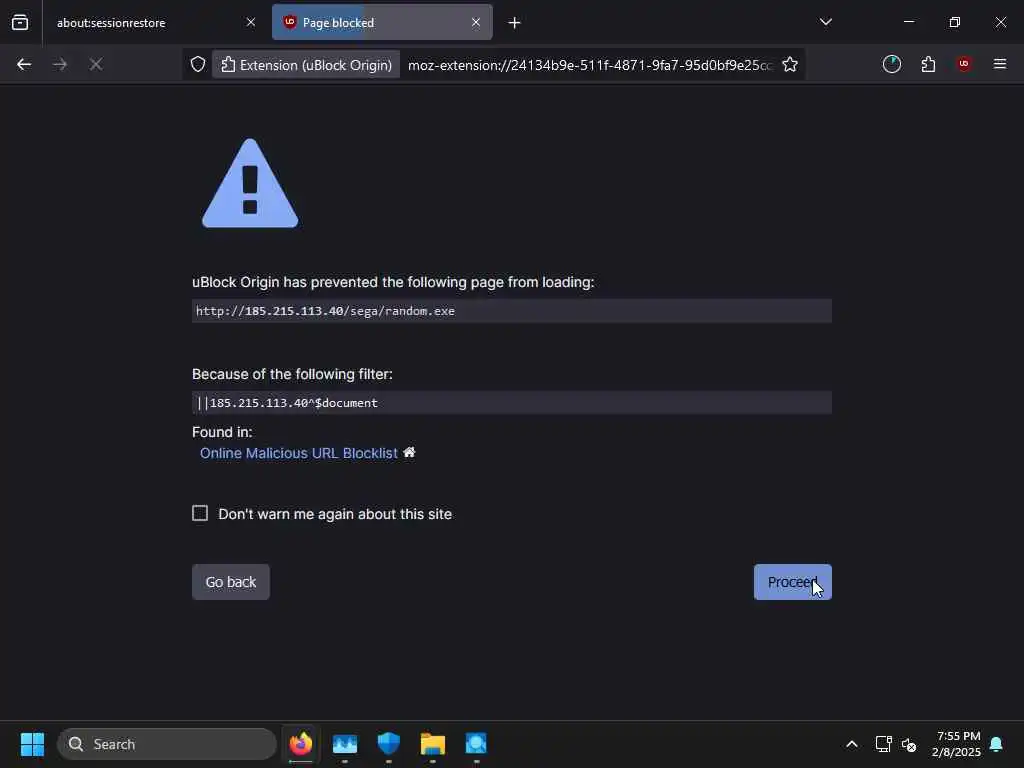Restore down the Firefox window
This screenshot has width=1024, height=768.
[x=955, y=22]
